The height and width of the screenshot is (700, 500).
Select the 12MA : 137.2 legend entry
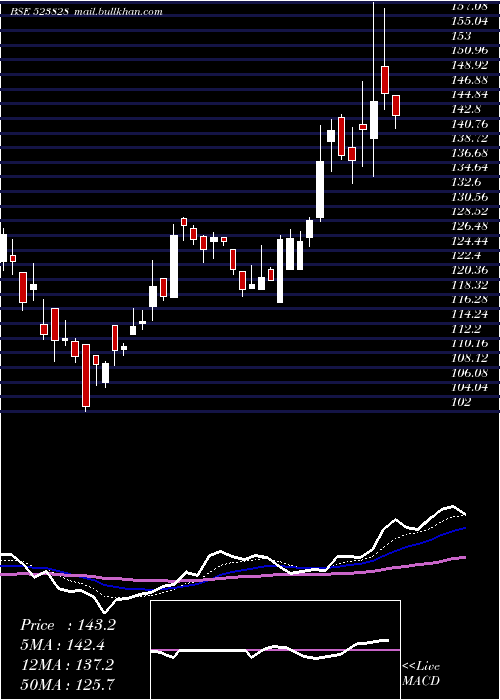[x=67, y=664]
